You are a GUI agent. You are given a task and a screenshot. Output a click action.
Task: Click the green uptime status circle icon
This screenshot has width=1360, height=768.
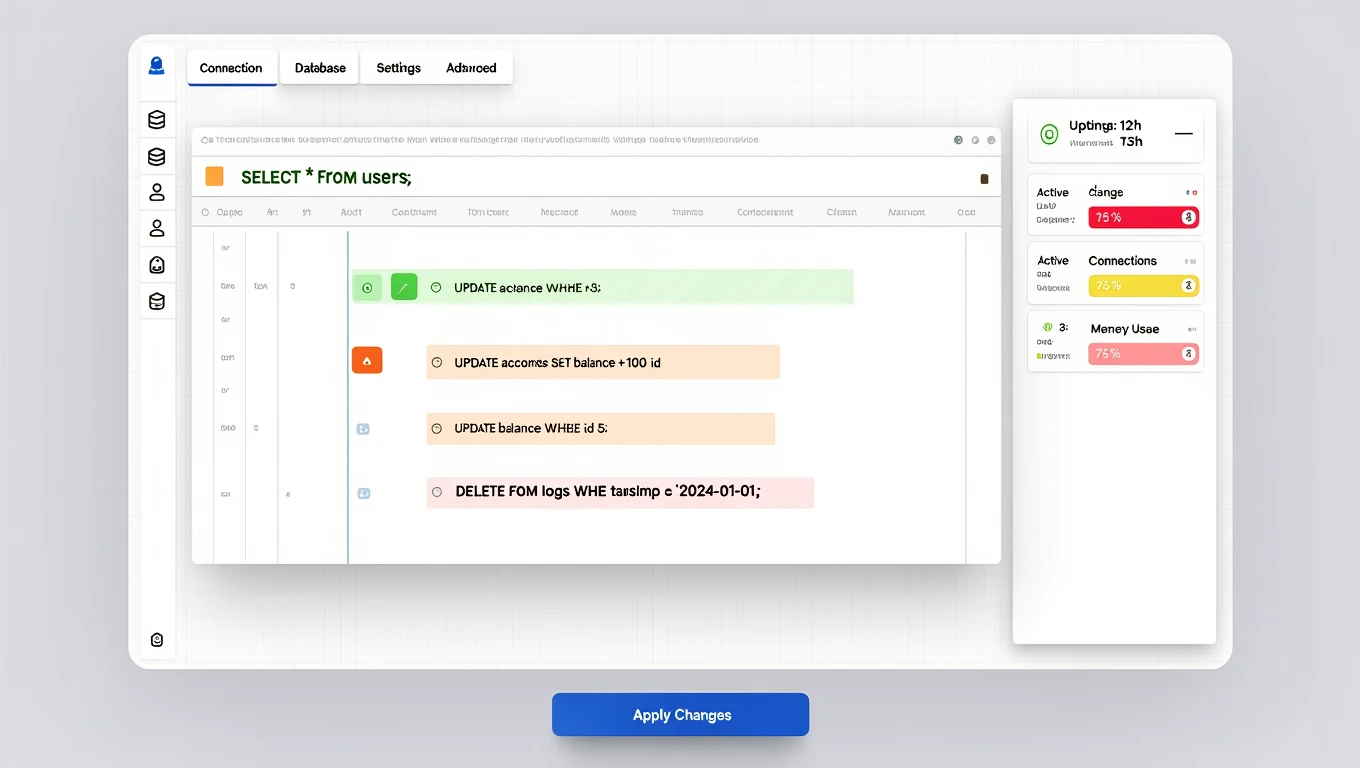1049,133
